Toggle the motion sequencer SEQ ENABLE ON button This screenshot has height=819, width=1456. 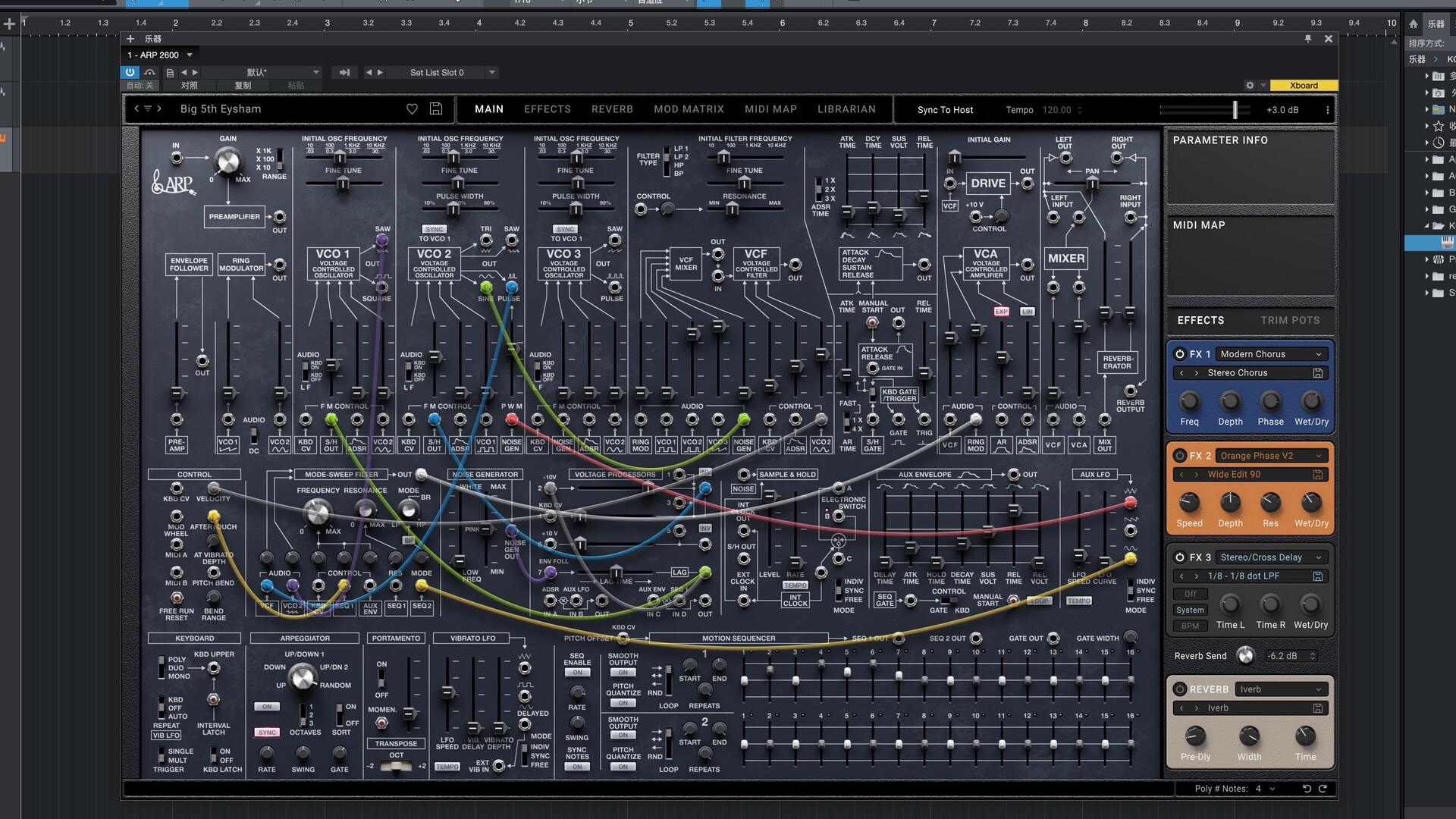click(577, 673)
